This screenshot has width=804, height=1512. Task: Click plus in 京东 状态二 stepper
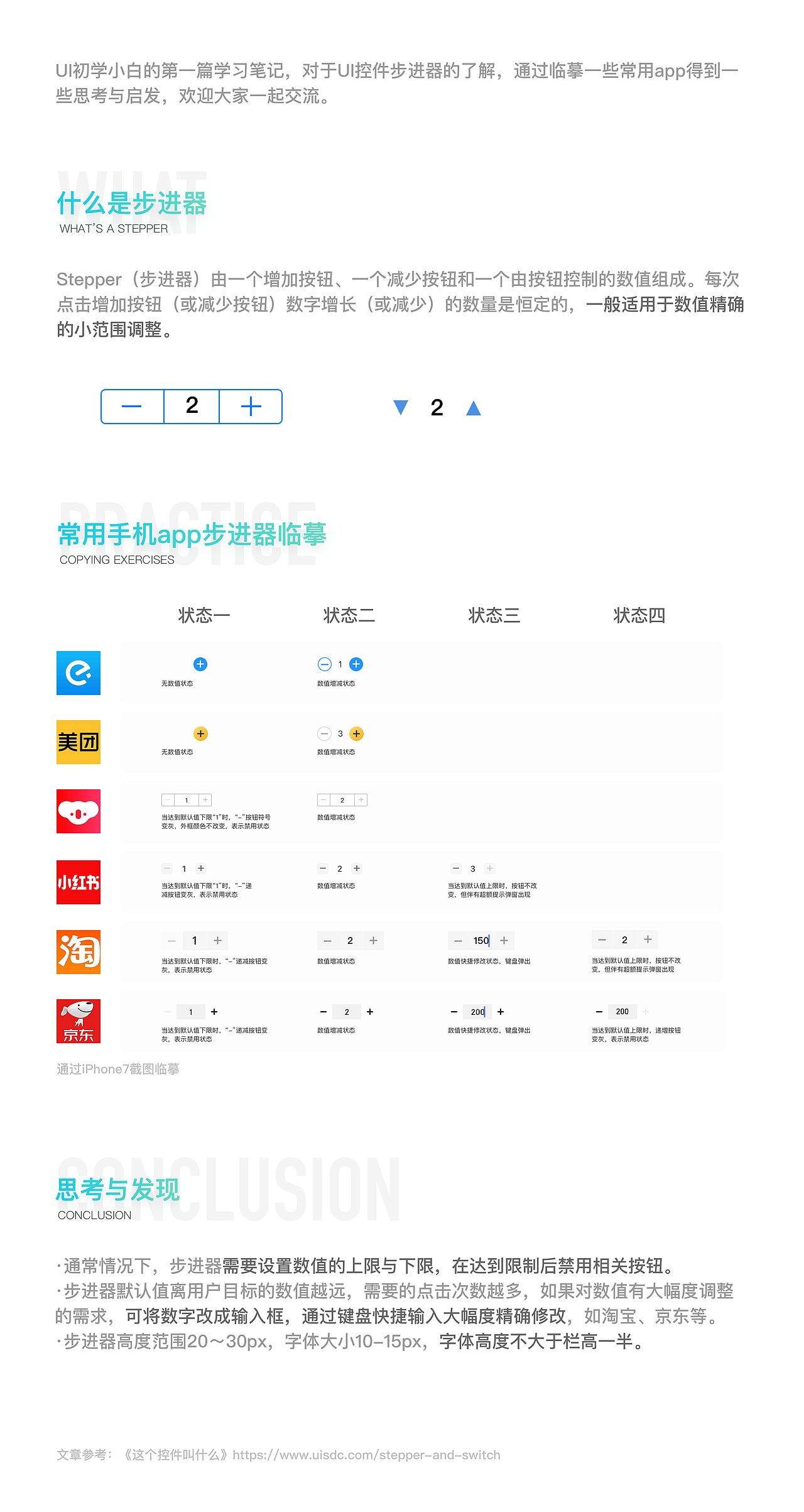coord(370,1012)
